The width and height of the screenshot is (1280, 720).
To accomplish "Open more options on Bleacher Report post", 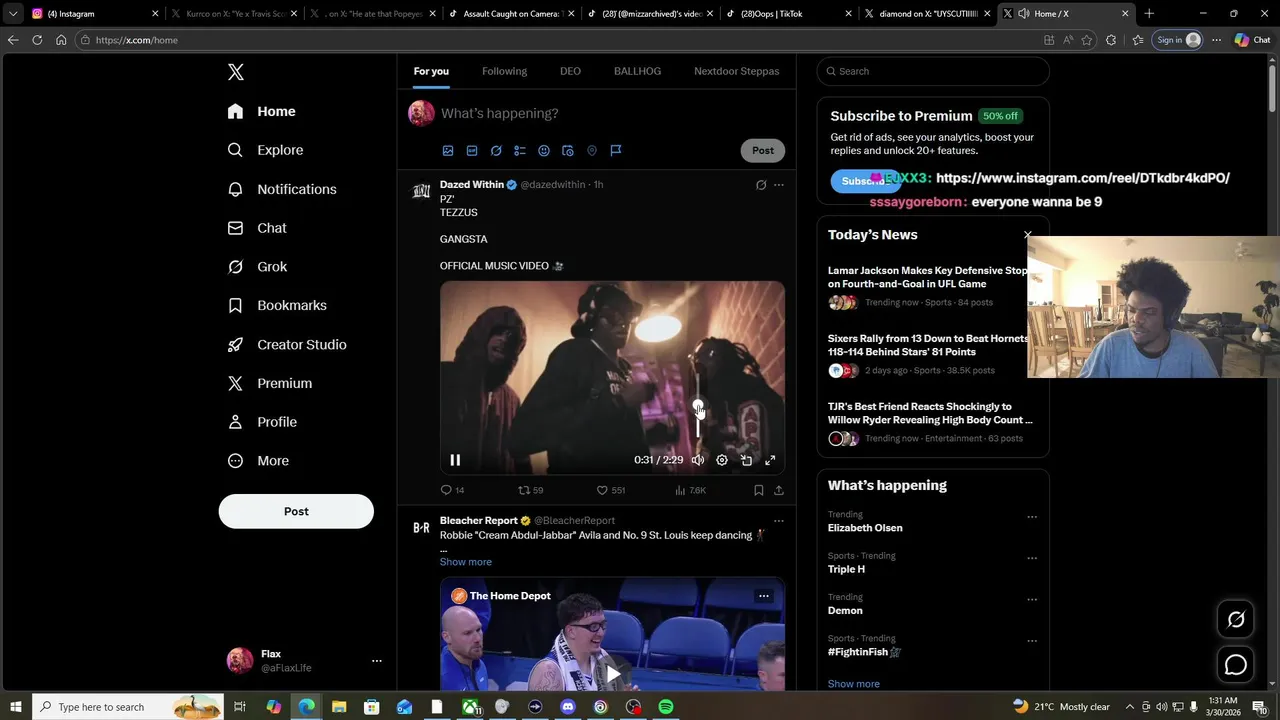I will (x=779, y=521).
